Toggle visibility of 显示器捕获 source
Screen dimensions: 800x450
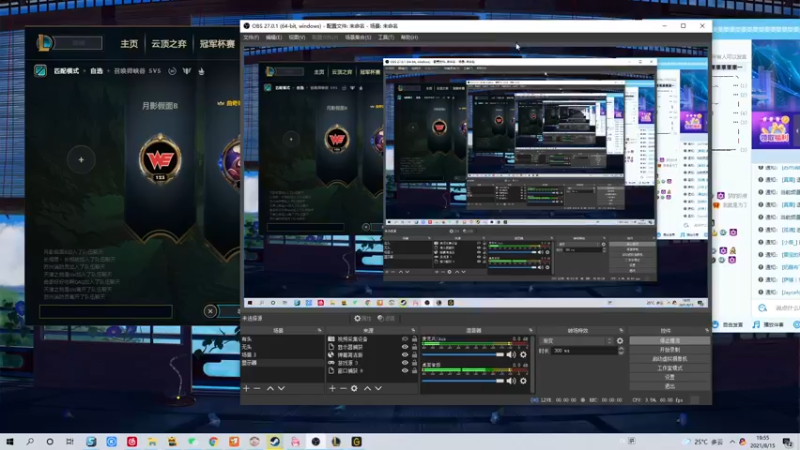[405, 347]
